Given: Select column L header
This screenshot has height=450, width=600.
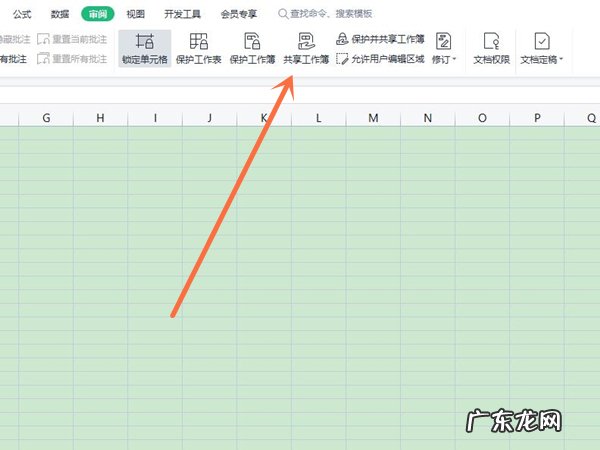Looking at the screenshot, I should click(x=319, y=117).
